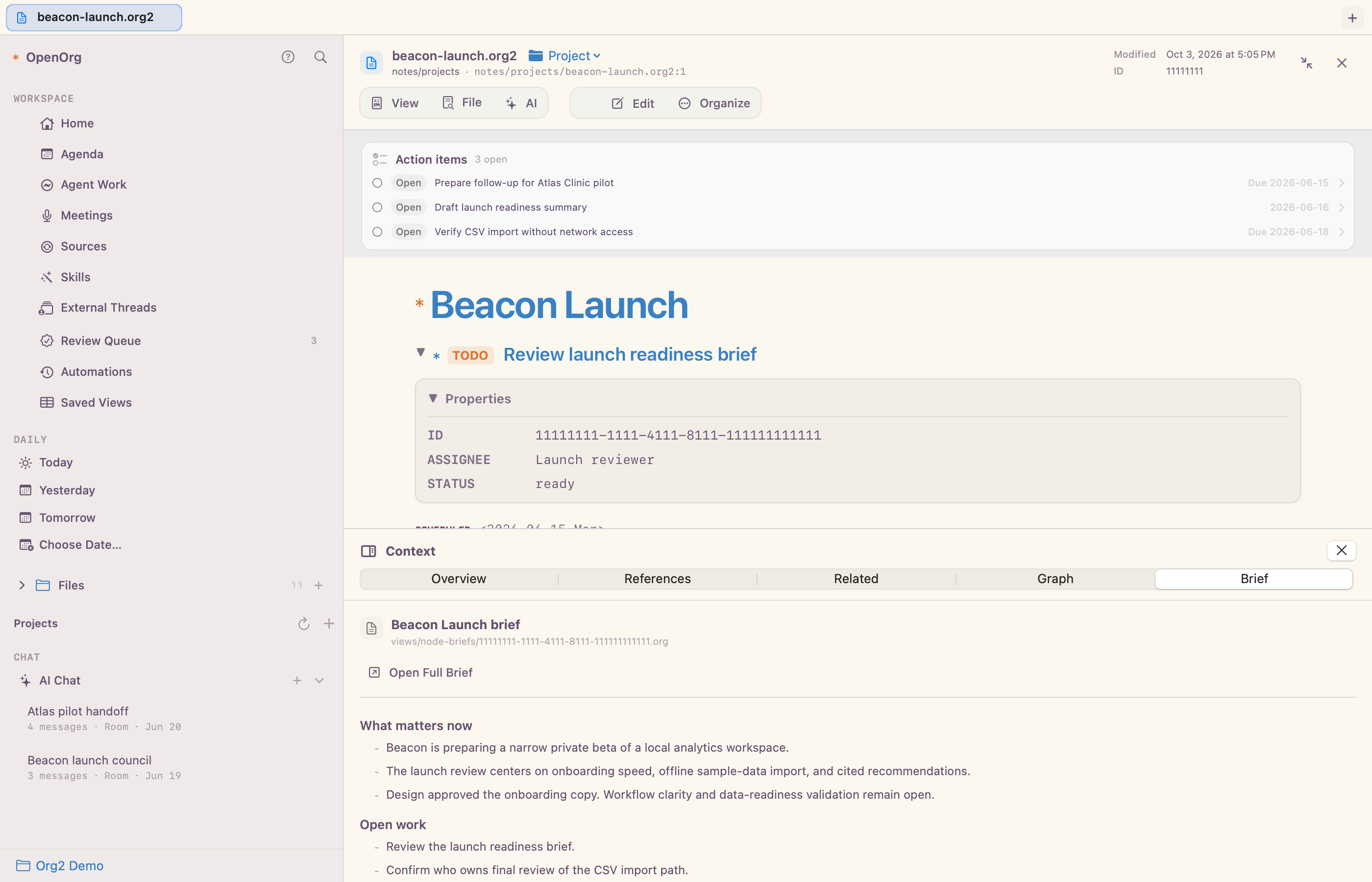Click the Beacon Launch main heading
Viewport: 1372px width, 882px height.
(559, 305)
